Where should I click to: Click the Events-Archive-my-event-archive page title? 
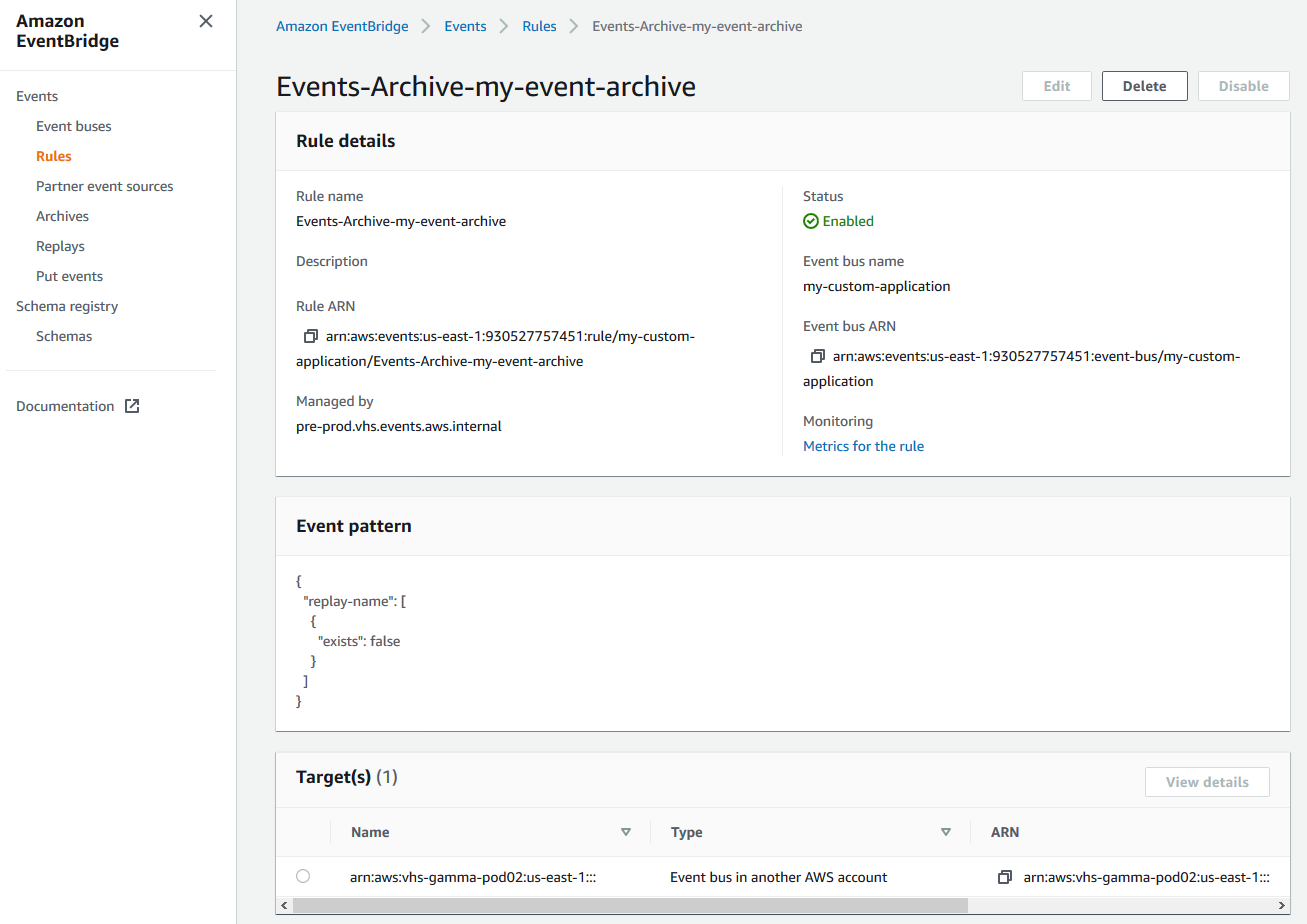tap(486, 86)
